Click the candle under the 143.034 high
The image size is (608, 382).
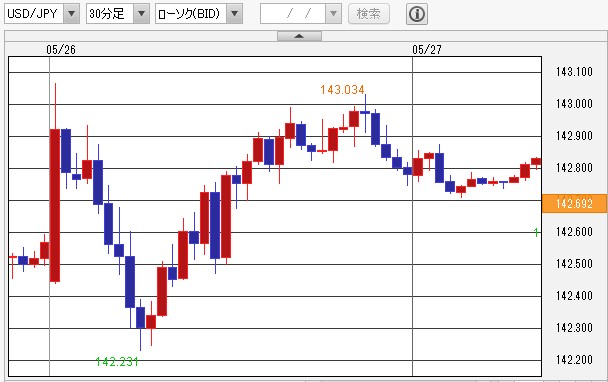tap(365, 112)
